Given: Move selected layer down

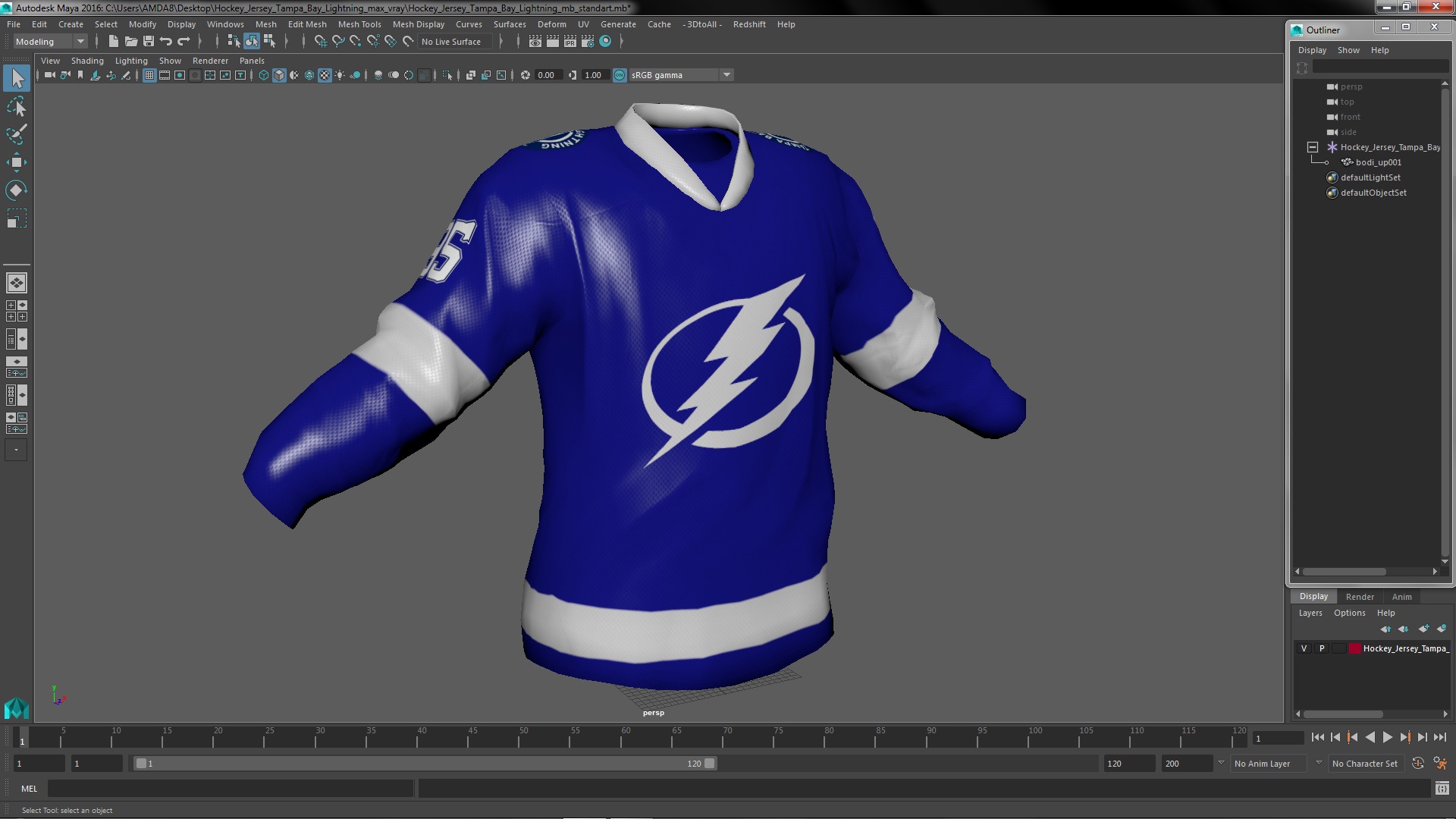Looking at the screenshot, I should click(1404, 629).
